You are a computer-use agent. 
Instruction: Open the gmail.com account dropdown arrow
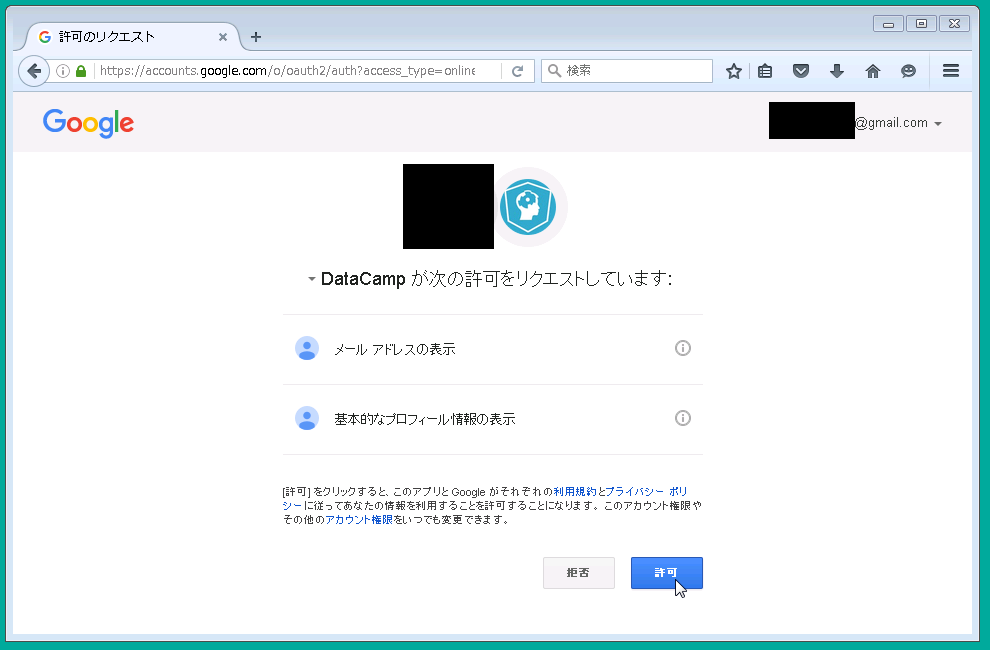938,124
